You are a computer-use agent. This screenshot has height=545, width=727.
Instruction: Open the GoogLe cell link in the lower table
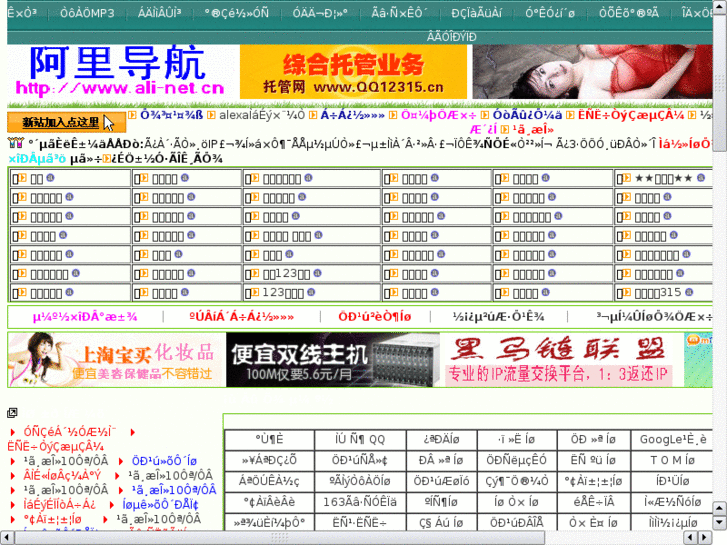pyautogui.click(x=673, y=439)
